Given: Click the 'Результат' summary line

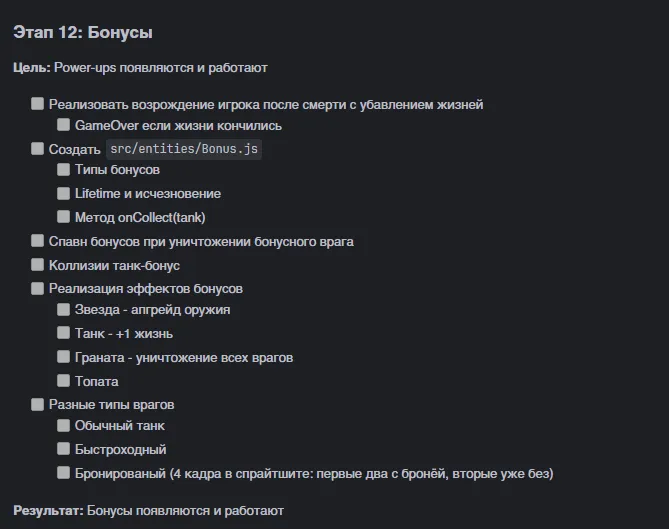Looking at the screenshot, I should point(148,510).
